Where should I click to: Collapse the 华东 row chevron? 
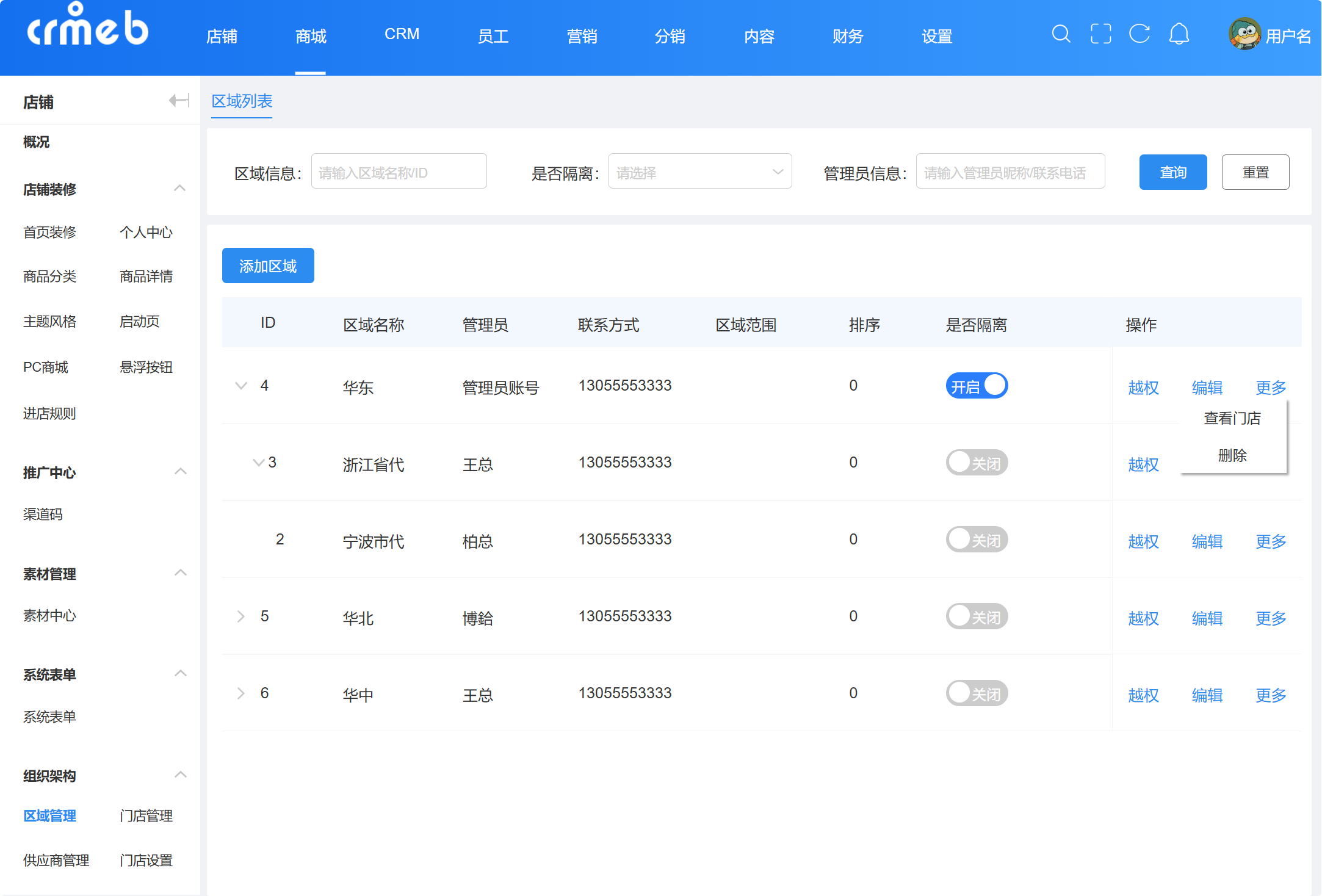click(241, 386)
